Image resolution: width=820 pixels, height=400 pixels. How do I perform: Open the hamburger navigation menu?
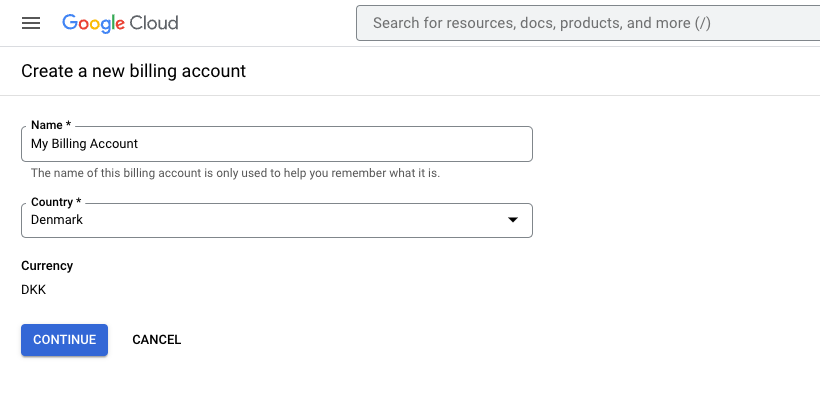click(x=31, y=23)
